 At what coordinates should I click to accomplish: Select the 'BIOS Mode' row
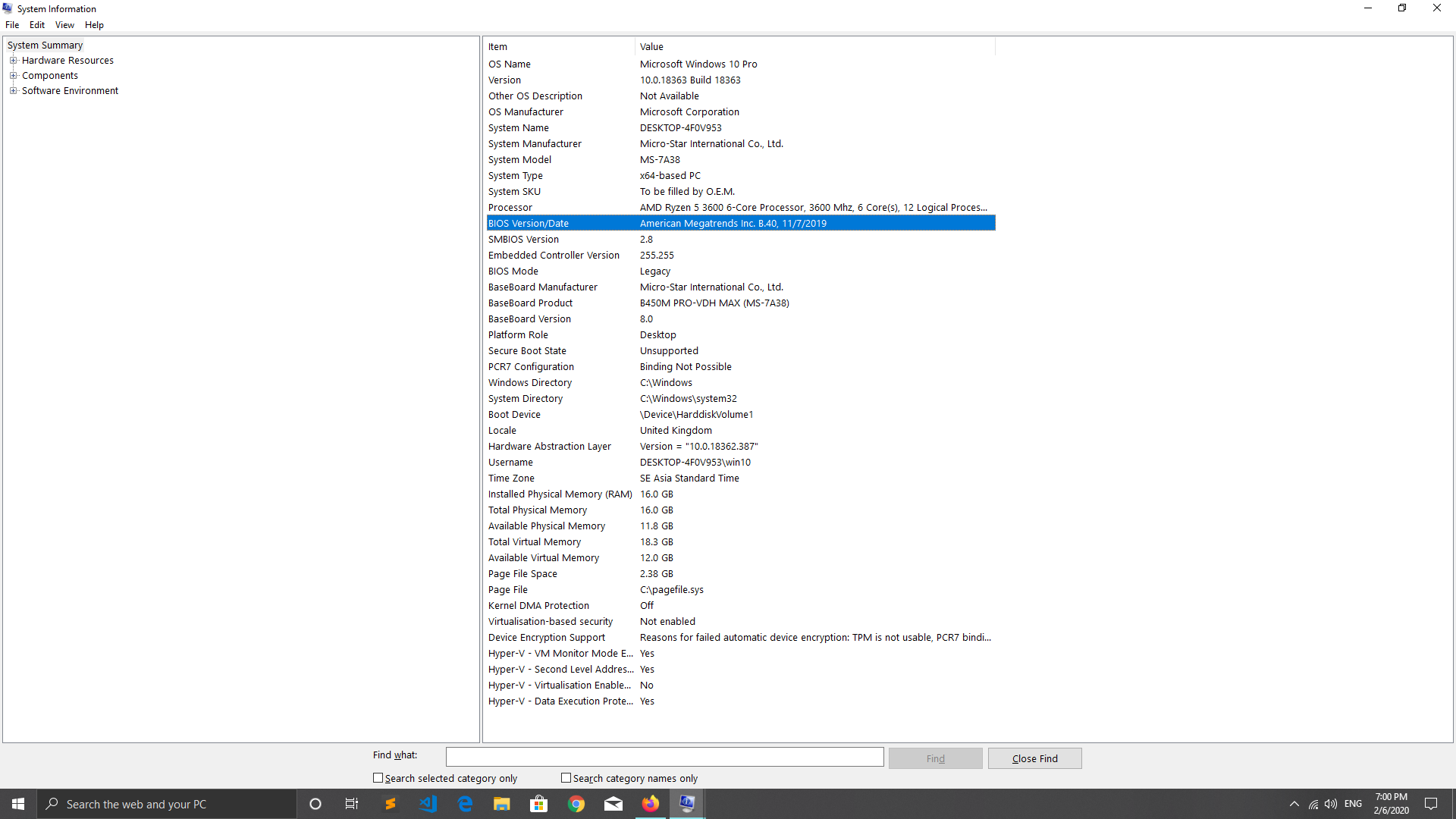(x=740, y=271)
